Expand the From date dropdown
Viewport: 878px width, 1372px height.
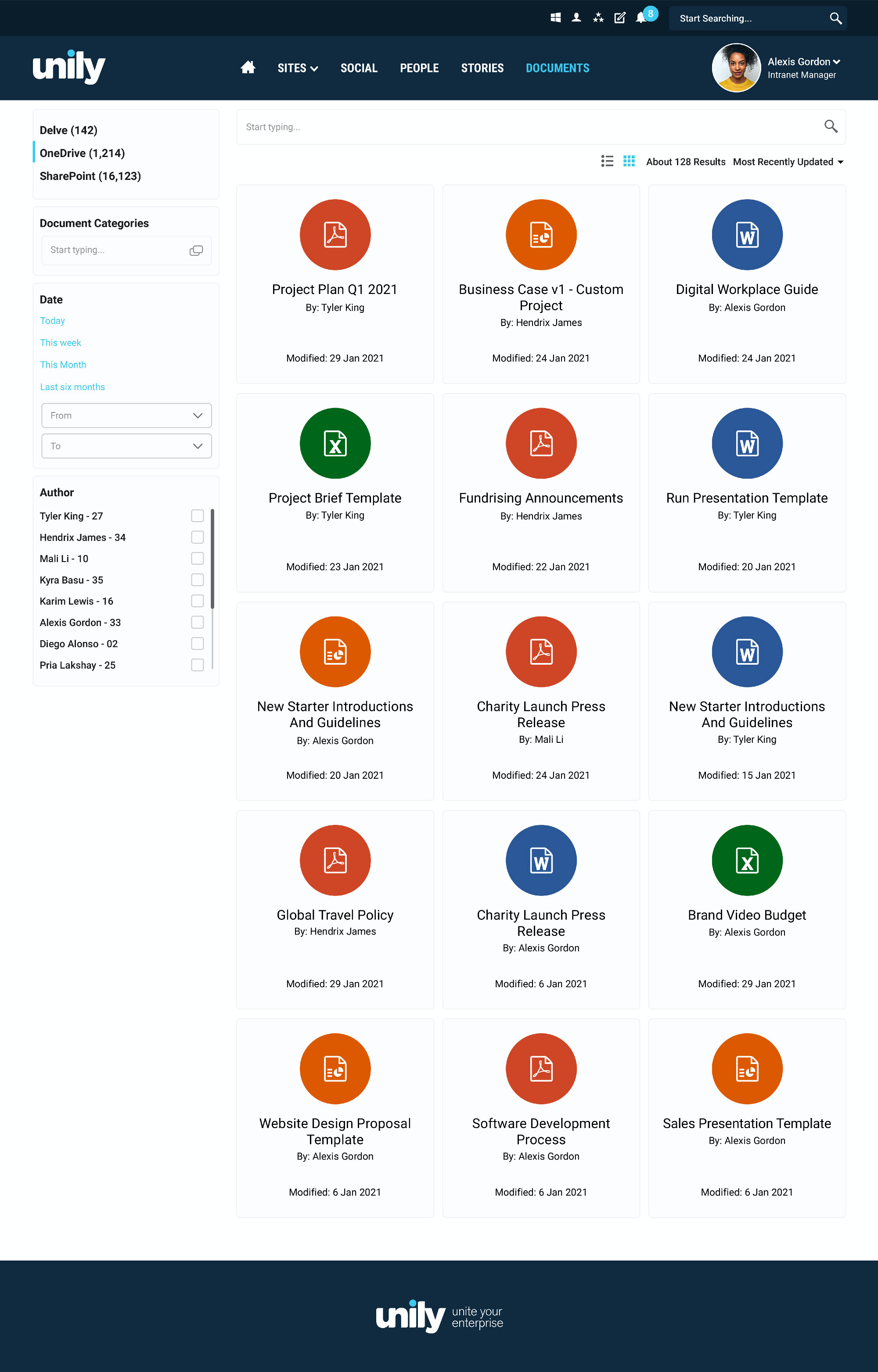pyautogui.click(x=126, y=416)
